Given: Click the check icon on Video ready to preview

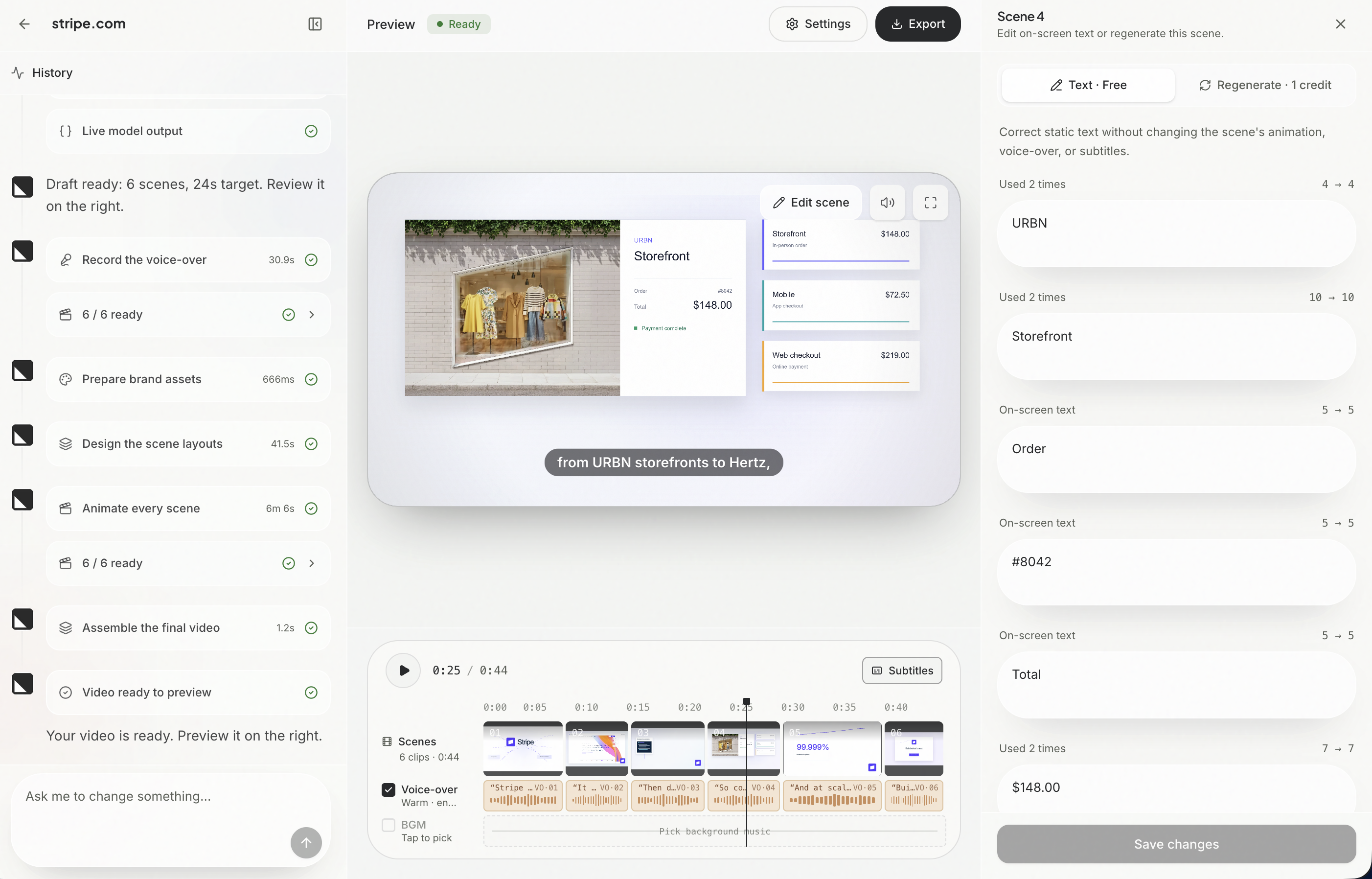Looking at the screenshot, I should coord(66,693).
